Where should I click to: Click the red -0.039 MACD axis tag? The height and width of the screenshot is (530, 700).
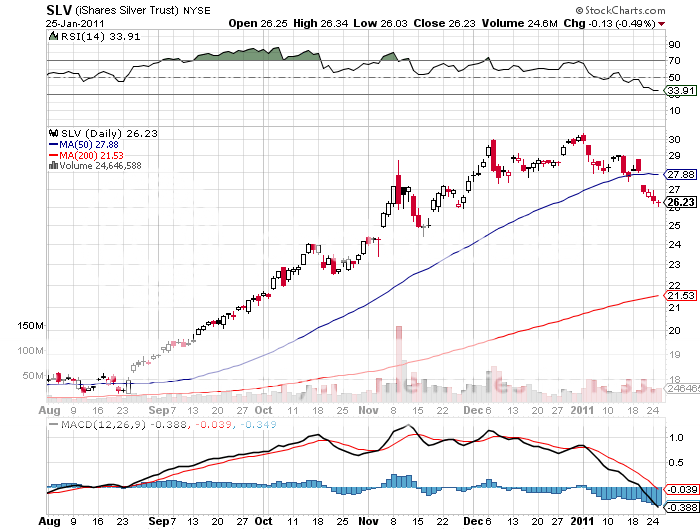682,490
